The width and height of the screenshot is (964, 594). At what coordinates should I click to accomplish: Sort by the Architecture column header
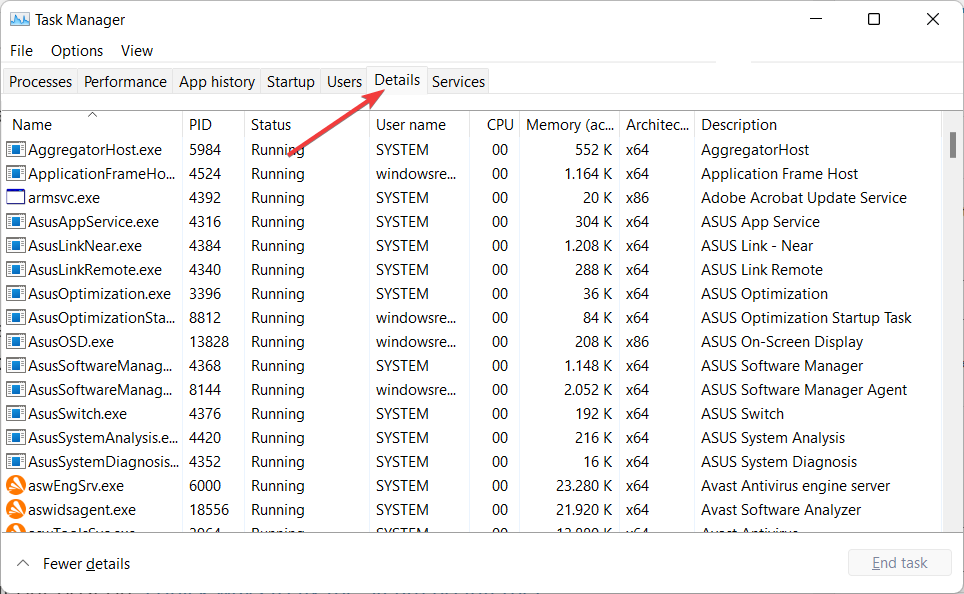pos(657,124)
